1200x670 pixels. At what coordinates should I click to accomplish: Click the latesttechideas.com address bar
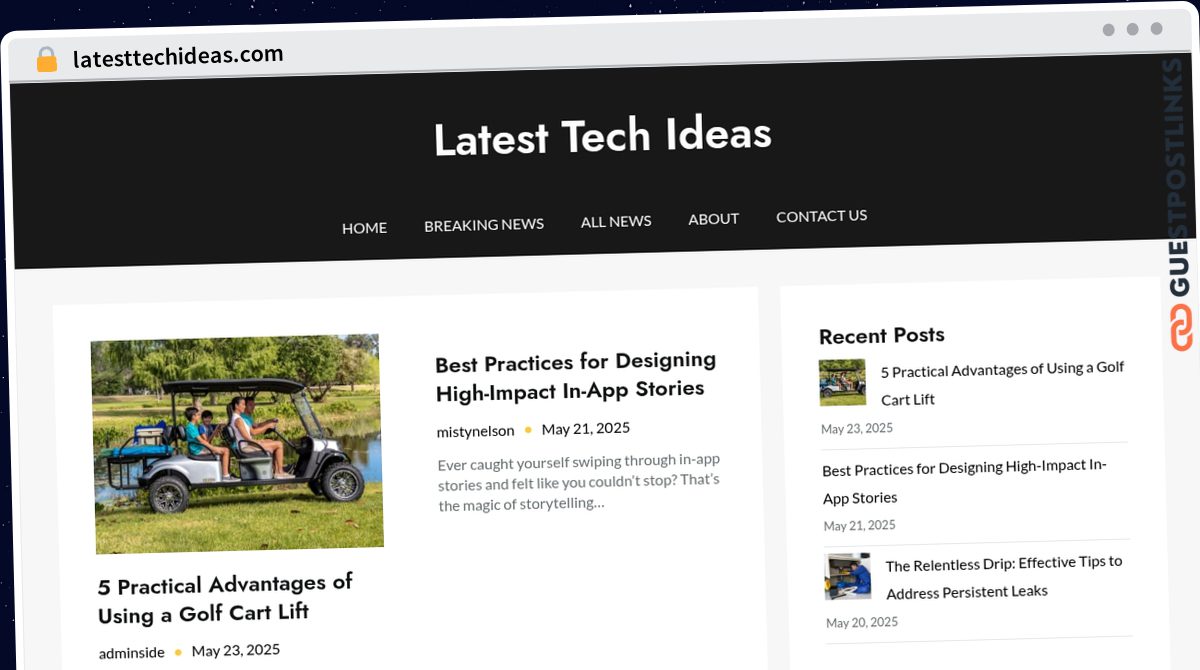pos(178,56)
